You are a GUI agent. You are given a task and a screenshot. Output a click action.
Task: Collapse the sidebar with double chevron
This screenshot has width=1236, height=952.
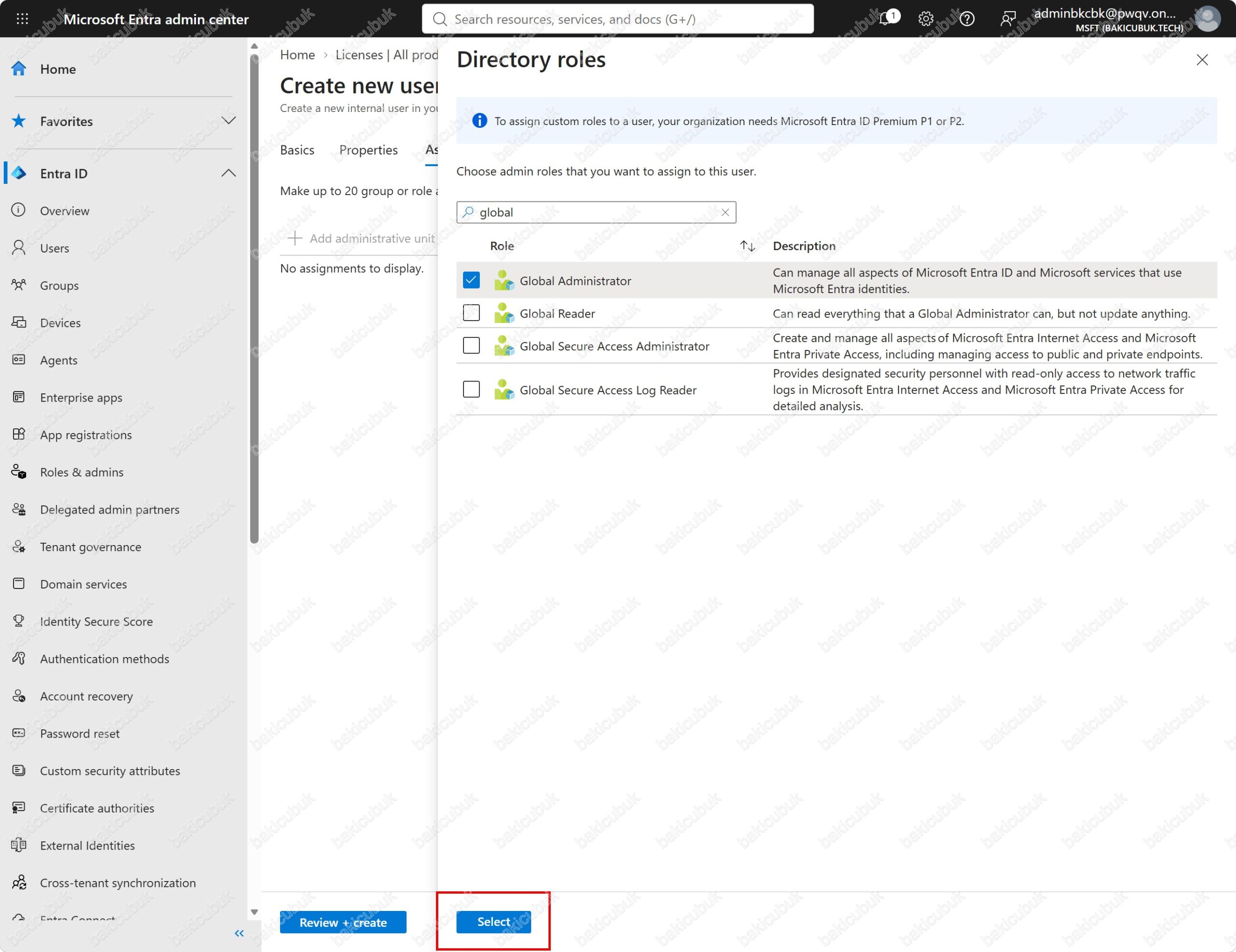(x=239, y=933)
